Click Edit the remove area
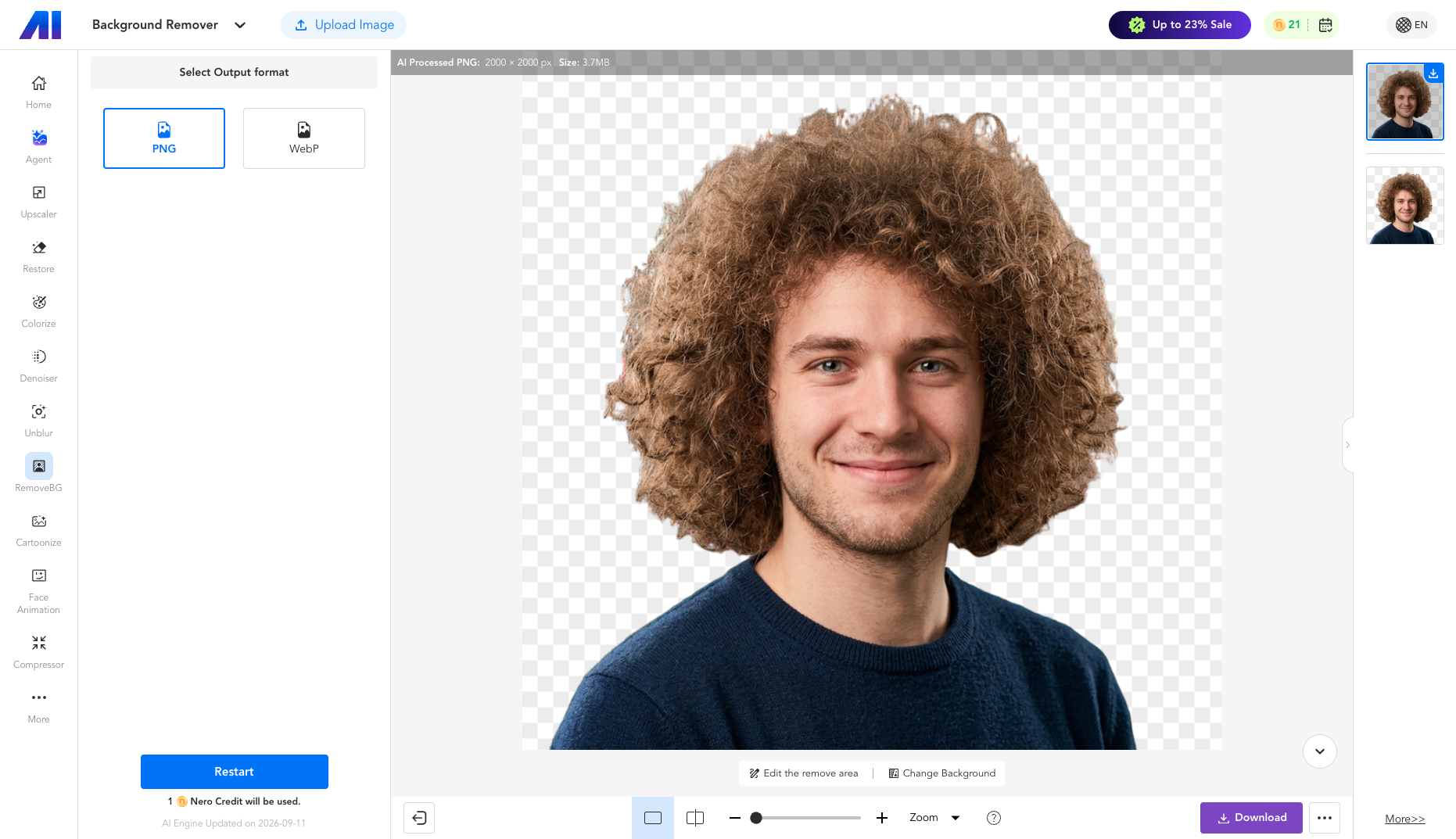 click(804, 773)
